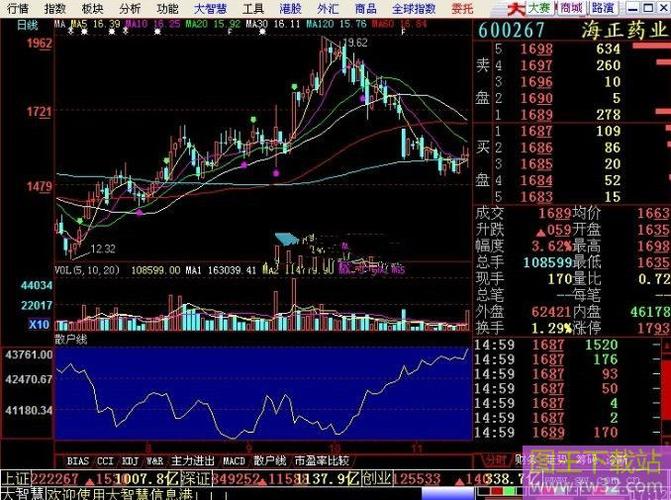
Task: Select buy level 3 at 1685
Action: click(x=571, y=164)
